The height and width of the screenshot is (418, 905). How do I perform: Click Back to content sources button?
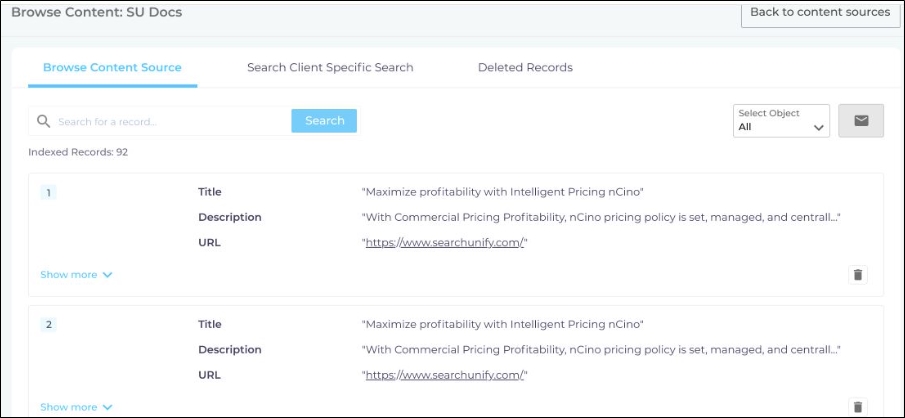coord(819,13)
